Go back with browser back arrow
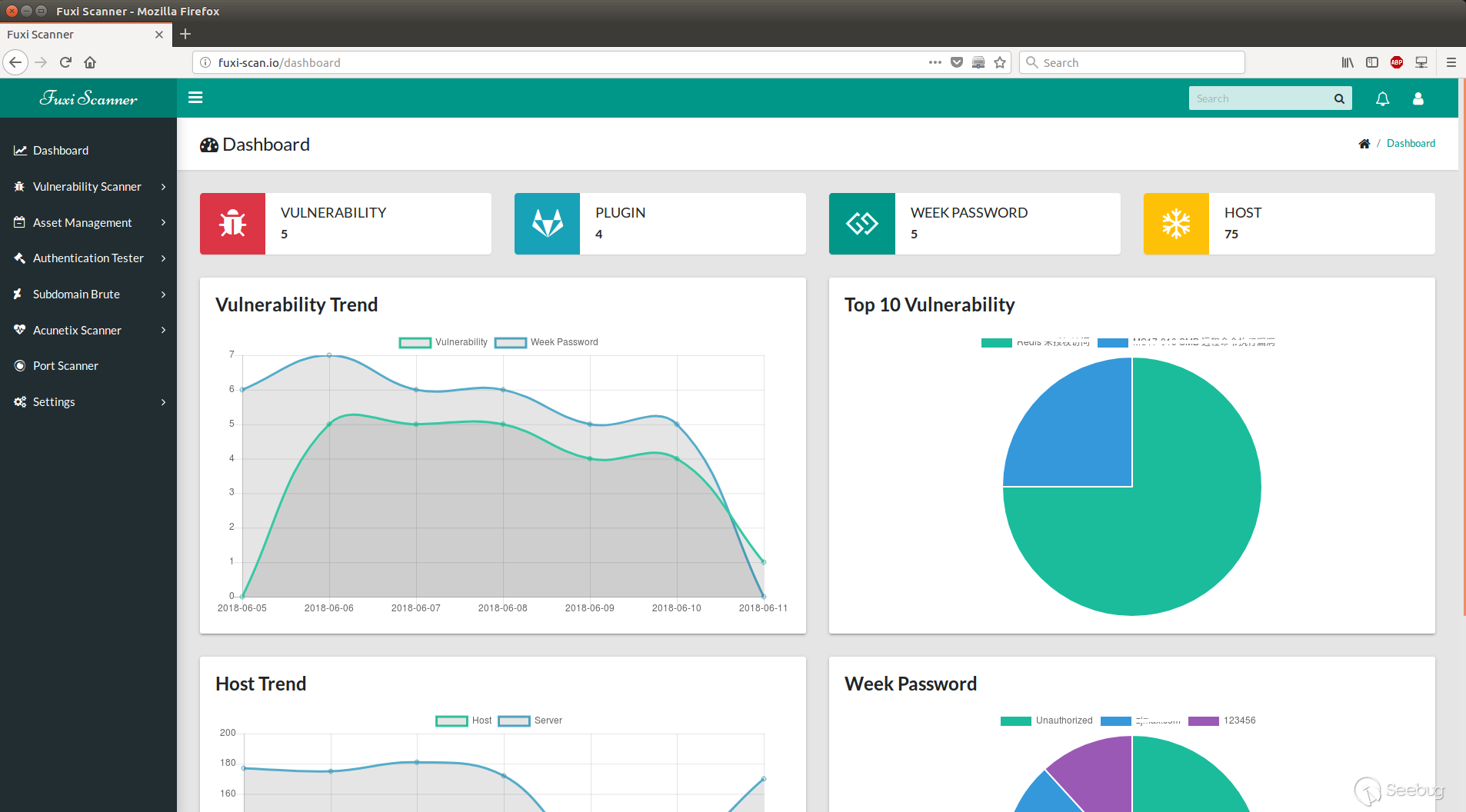The image size is (1466, 812). pos(15,62)
